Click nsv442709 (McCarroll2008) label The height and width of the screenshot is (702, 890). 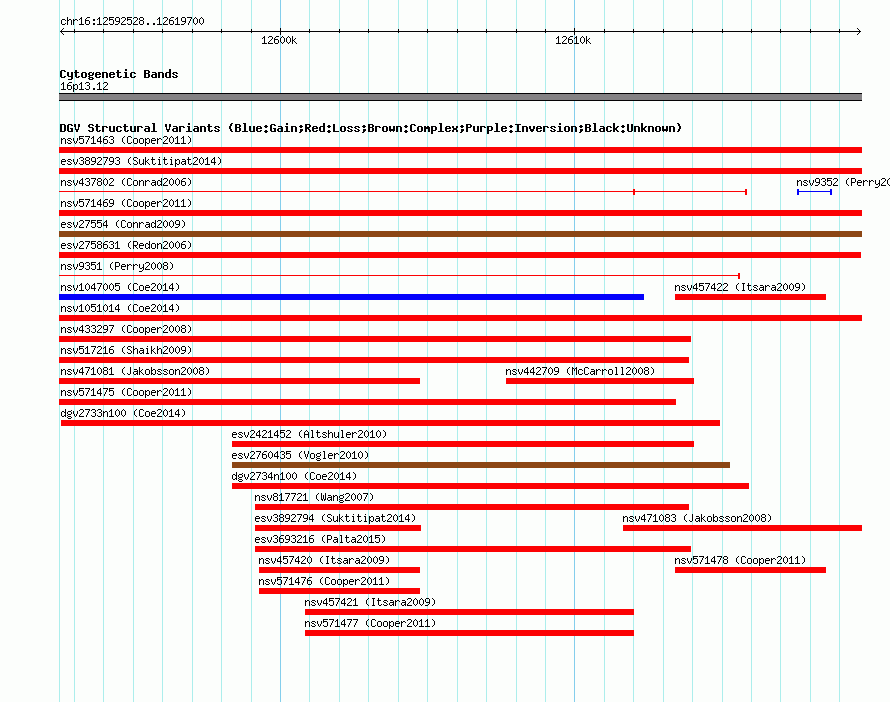coord(580,371)
